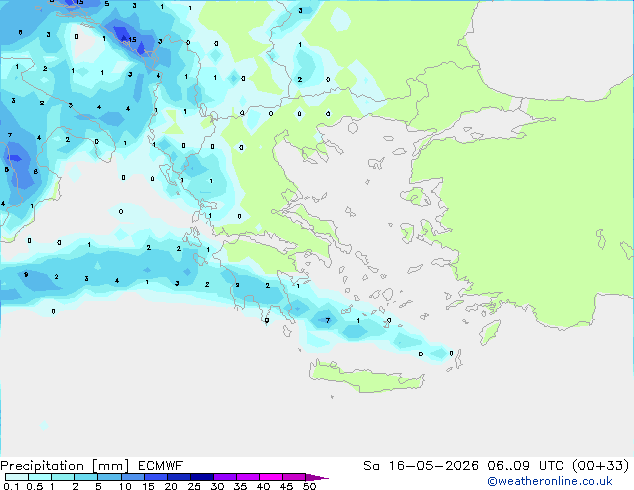Click the 40 to 45 mm legend swatch

pyautogui.click(x=271, y=477)
